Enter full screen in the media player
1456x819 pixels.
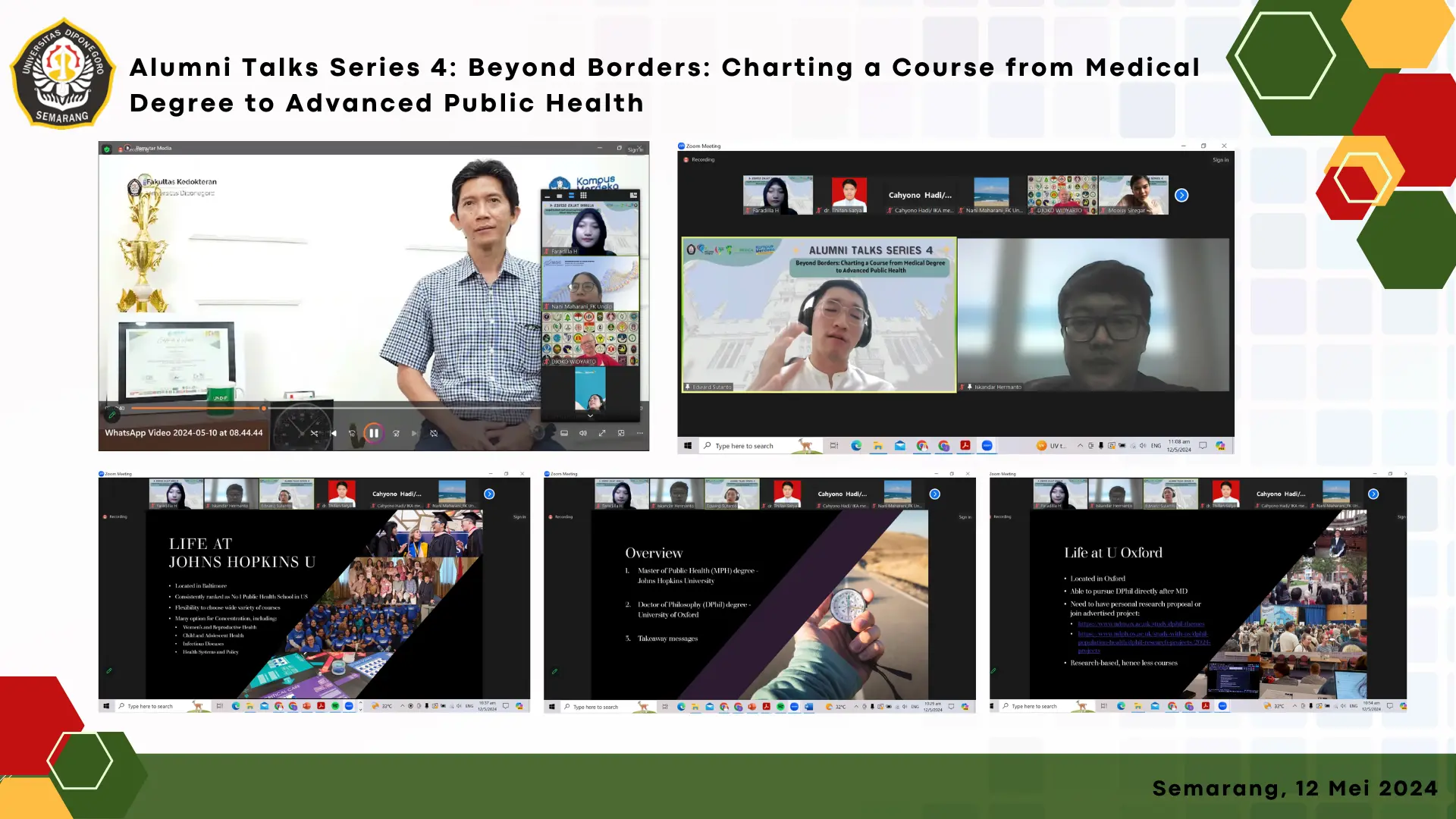(602, 433)
